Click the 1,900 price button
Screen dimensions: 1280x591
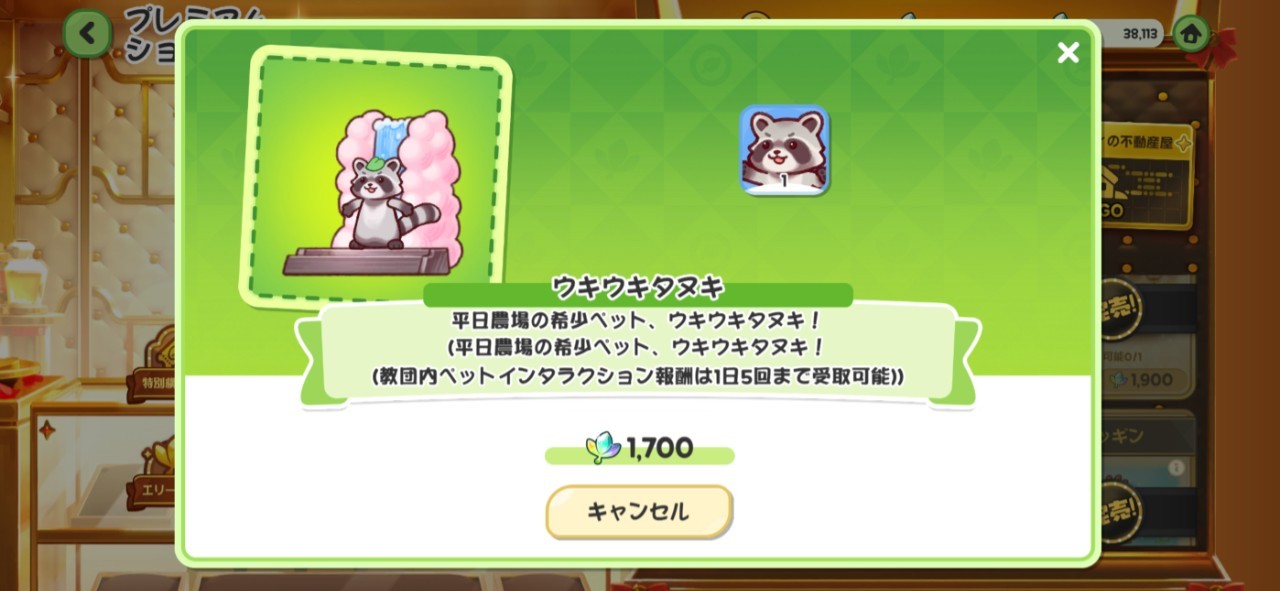[x=1146, y=380]
